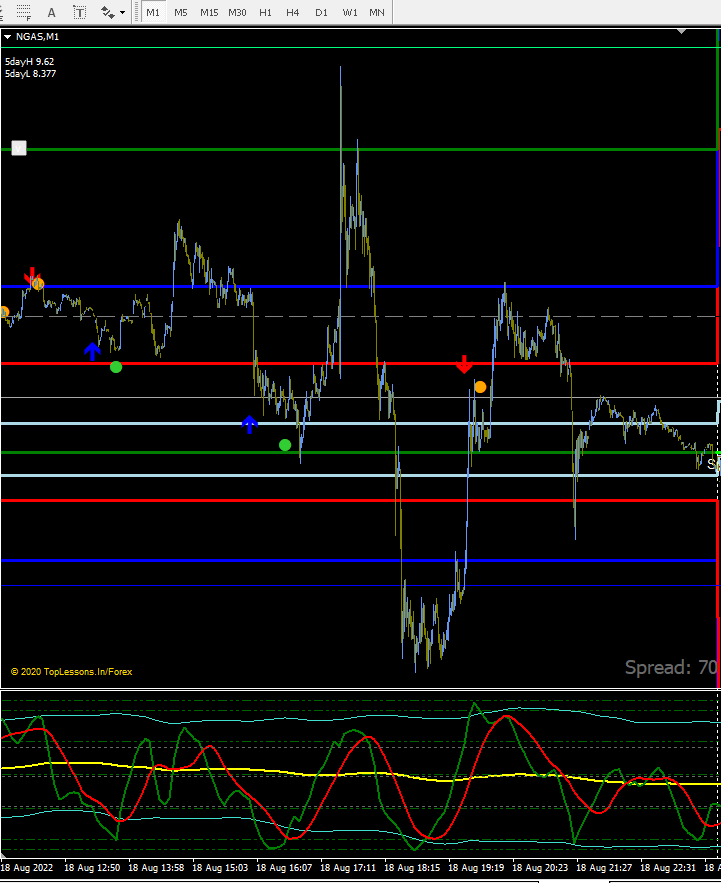Screen dimensions: 721x883
Task: Switch chart to W1 timeframe
Action: 350,12
